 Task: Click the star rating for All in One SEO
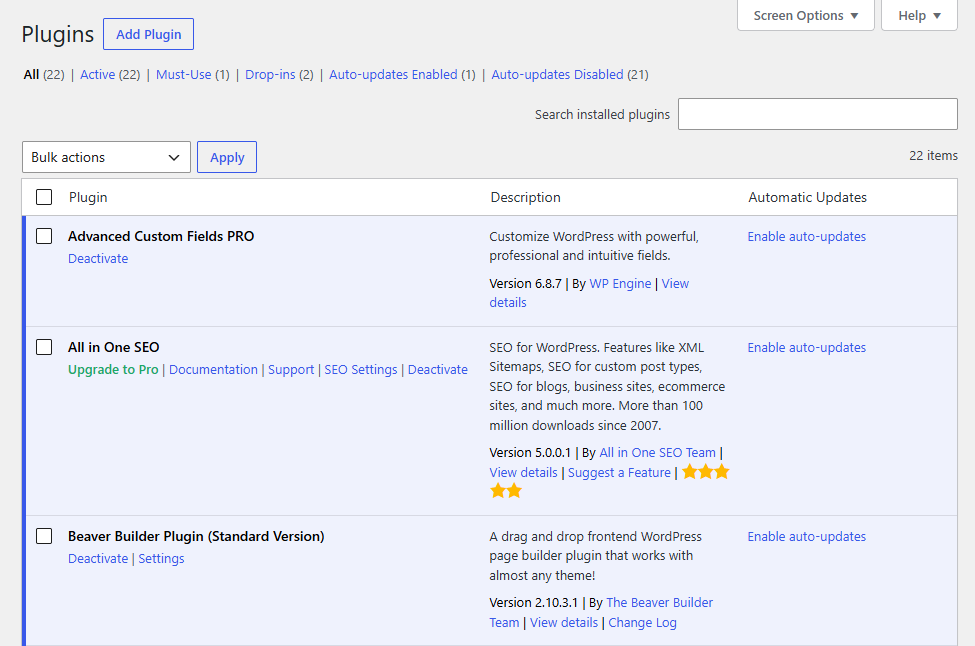(705, 472)
